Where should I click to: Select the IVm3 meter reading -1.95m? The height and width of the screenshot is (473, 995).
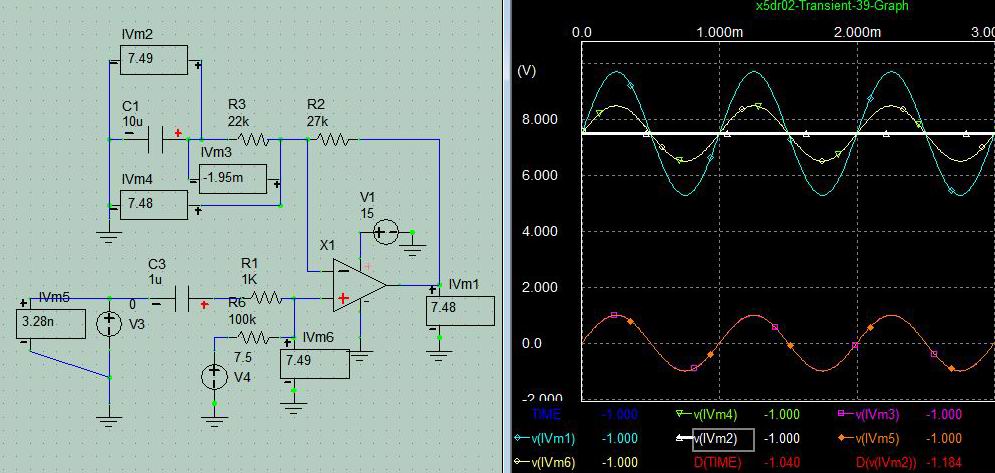pyautogui.click(x=233, y=178)
